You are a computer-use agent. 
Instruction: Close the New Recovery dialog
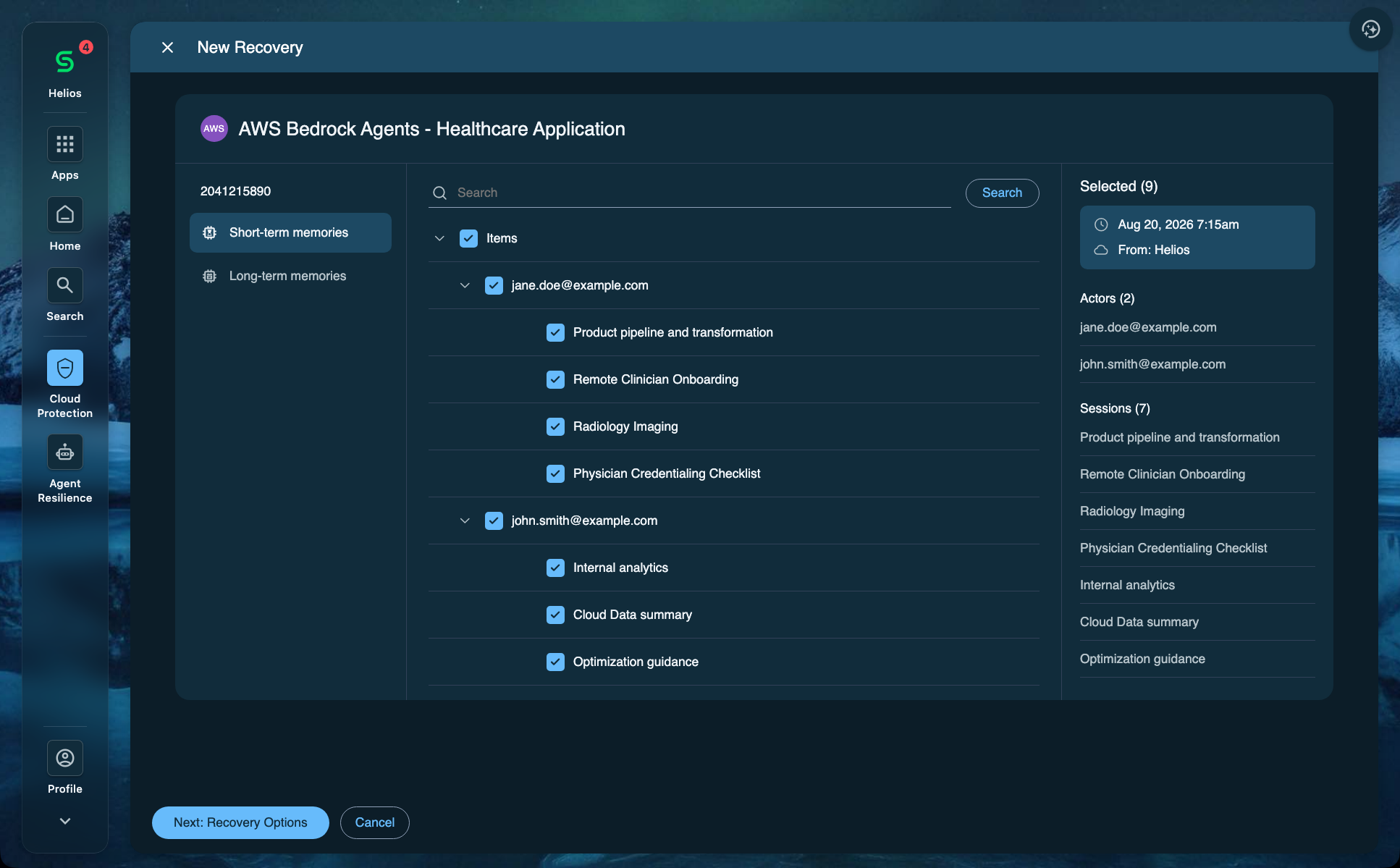pyautogui.click(x=167, y=47)
